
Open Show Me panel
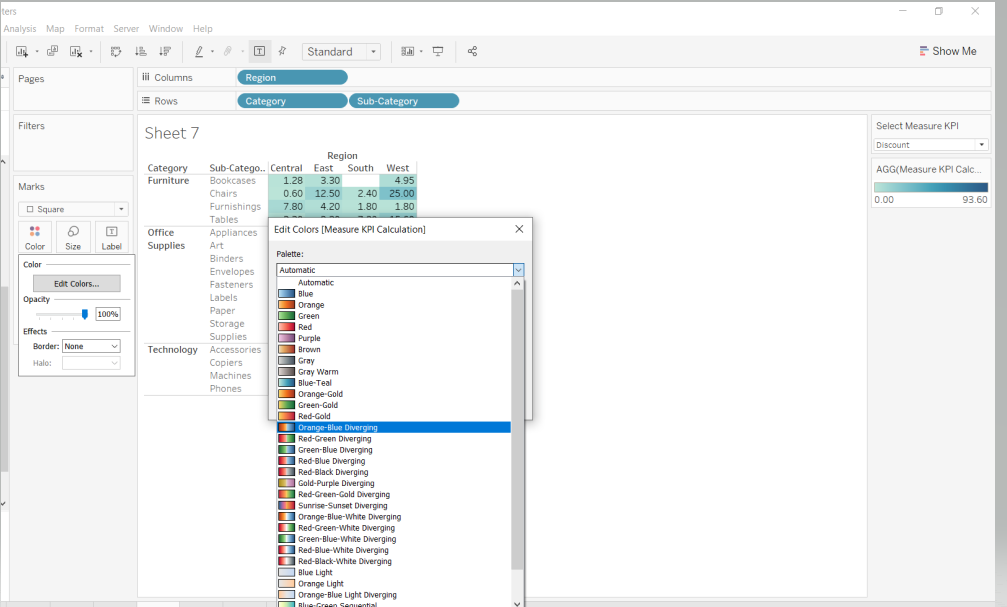(x=948, y=51)
